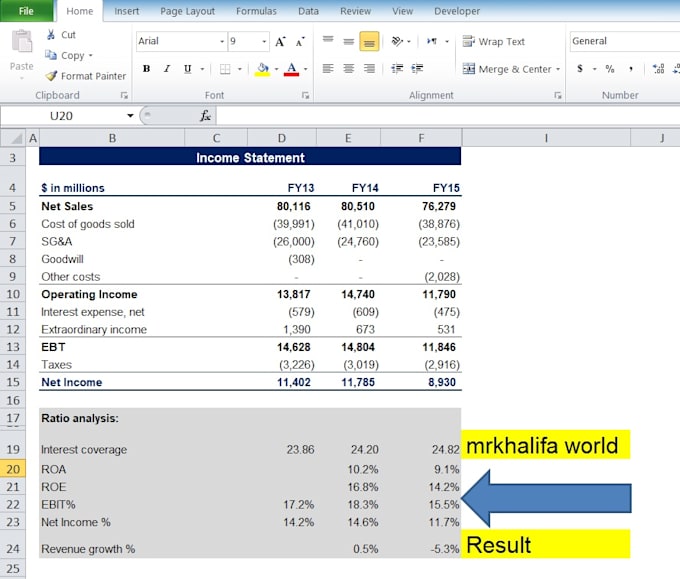Apply Accounting dollar number format

click(580, 69)
